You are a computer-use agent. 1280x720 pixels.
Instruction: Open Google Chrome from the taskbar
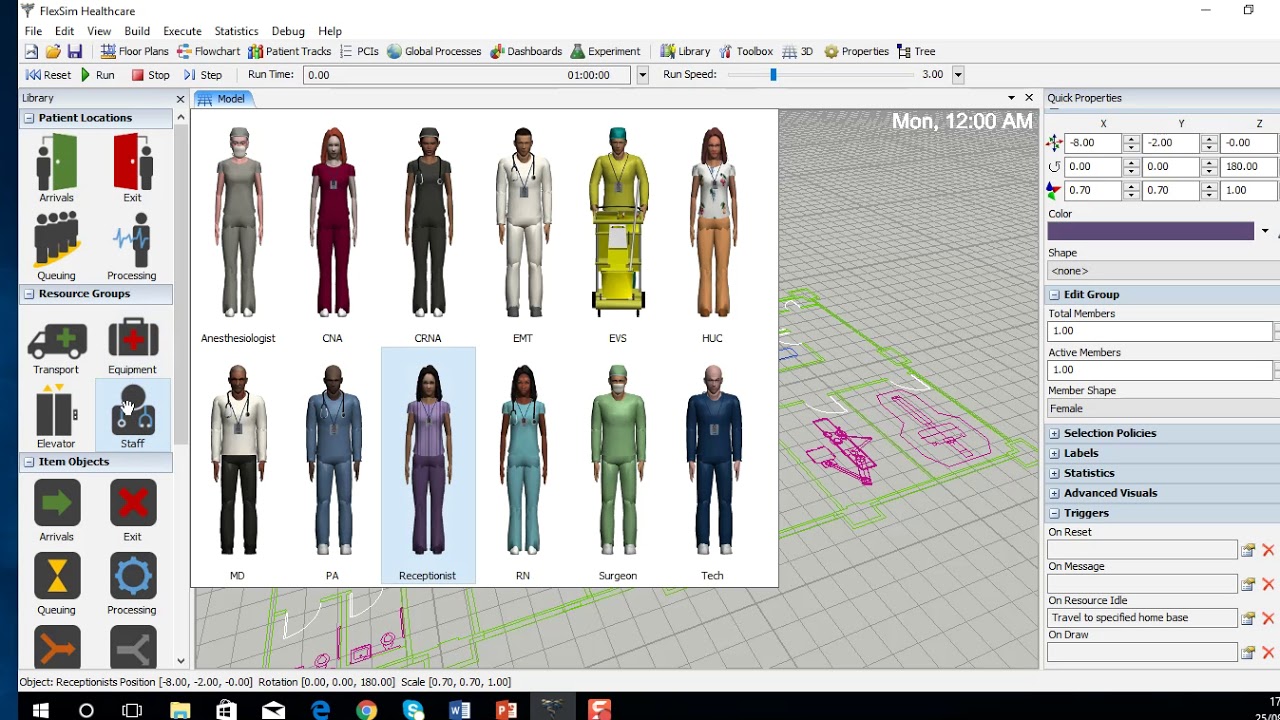[367, 710]
